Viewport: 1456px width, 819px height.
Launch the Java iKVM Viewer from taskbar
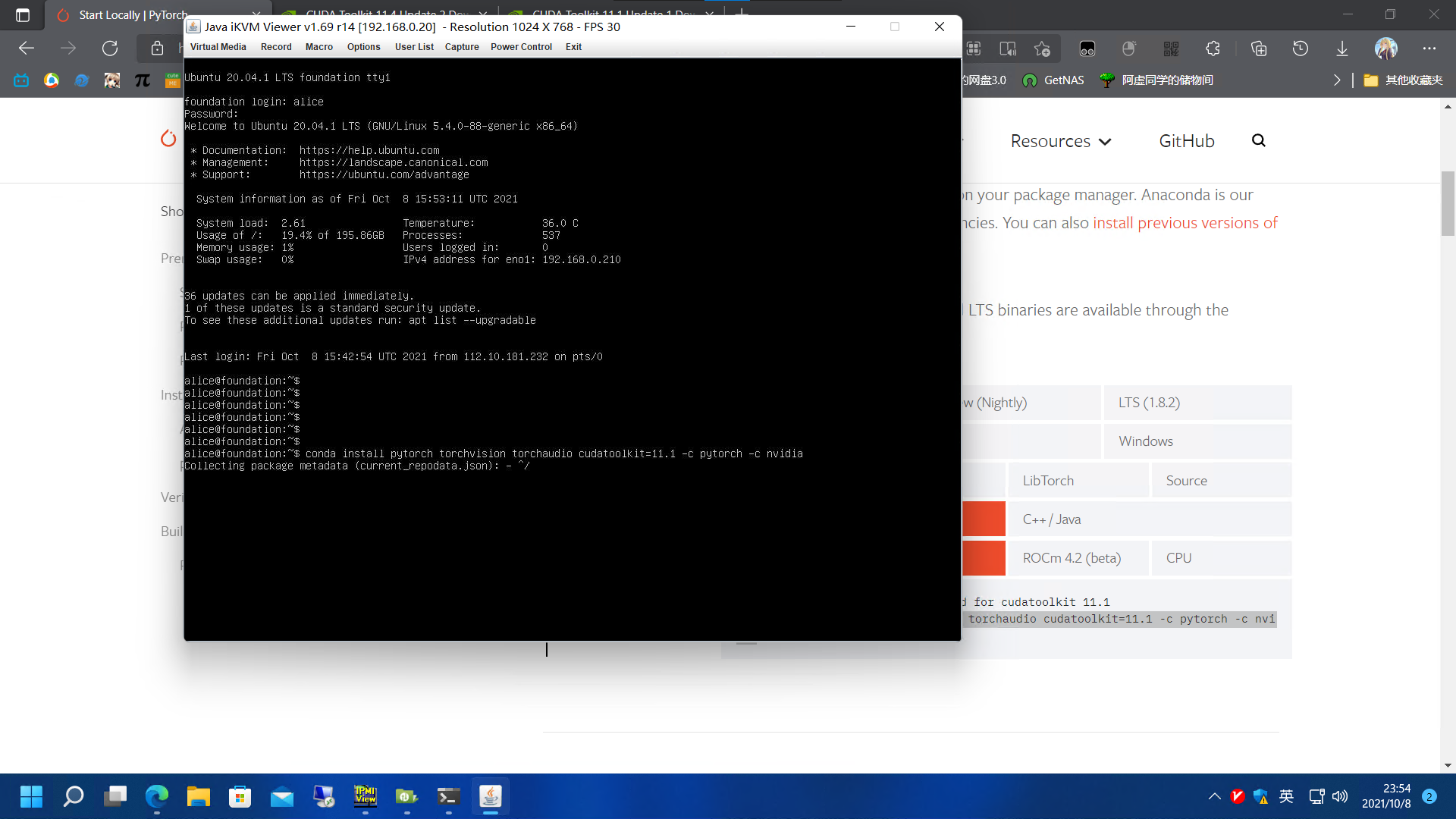491,796
